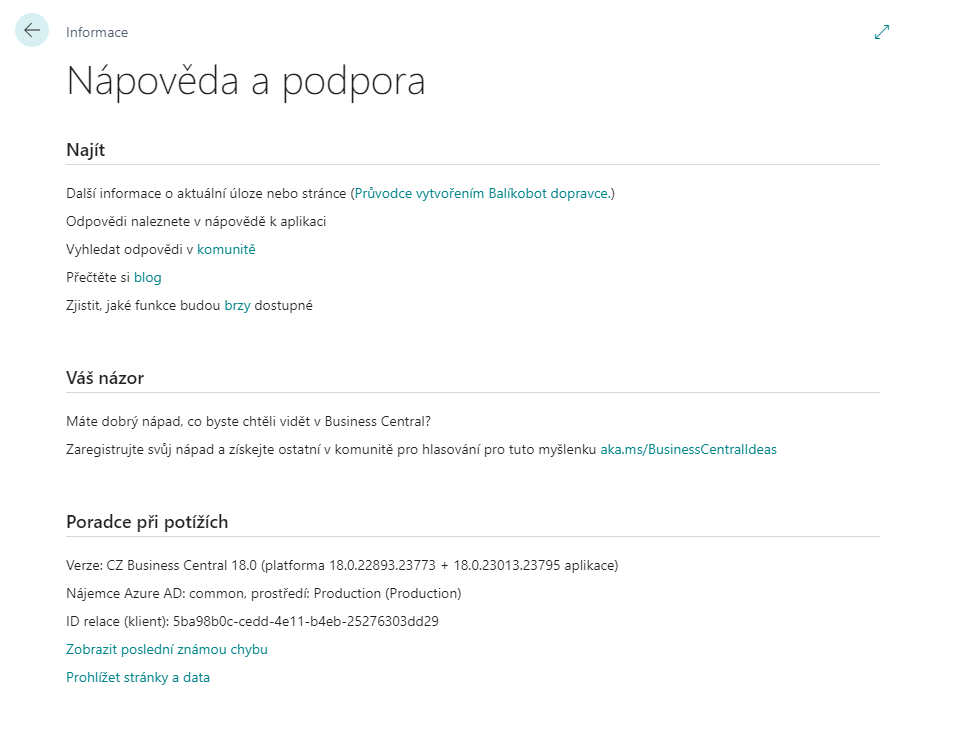This screenshot has width=966, height=742.
Task: Open the Průvodce vytvořením Balíkobot dopravce guide
Action: [483, 194]
